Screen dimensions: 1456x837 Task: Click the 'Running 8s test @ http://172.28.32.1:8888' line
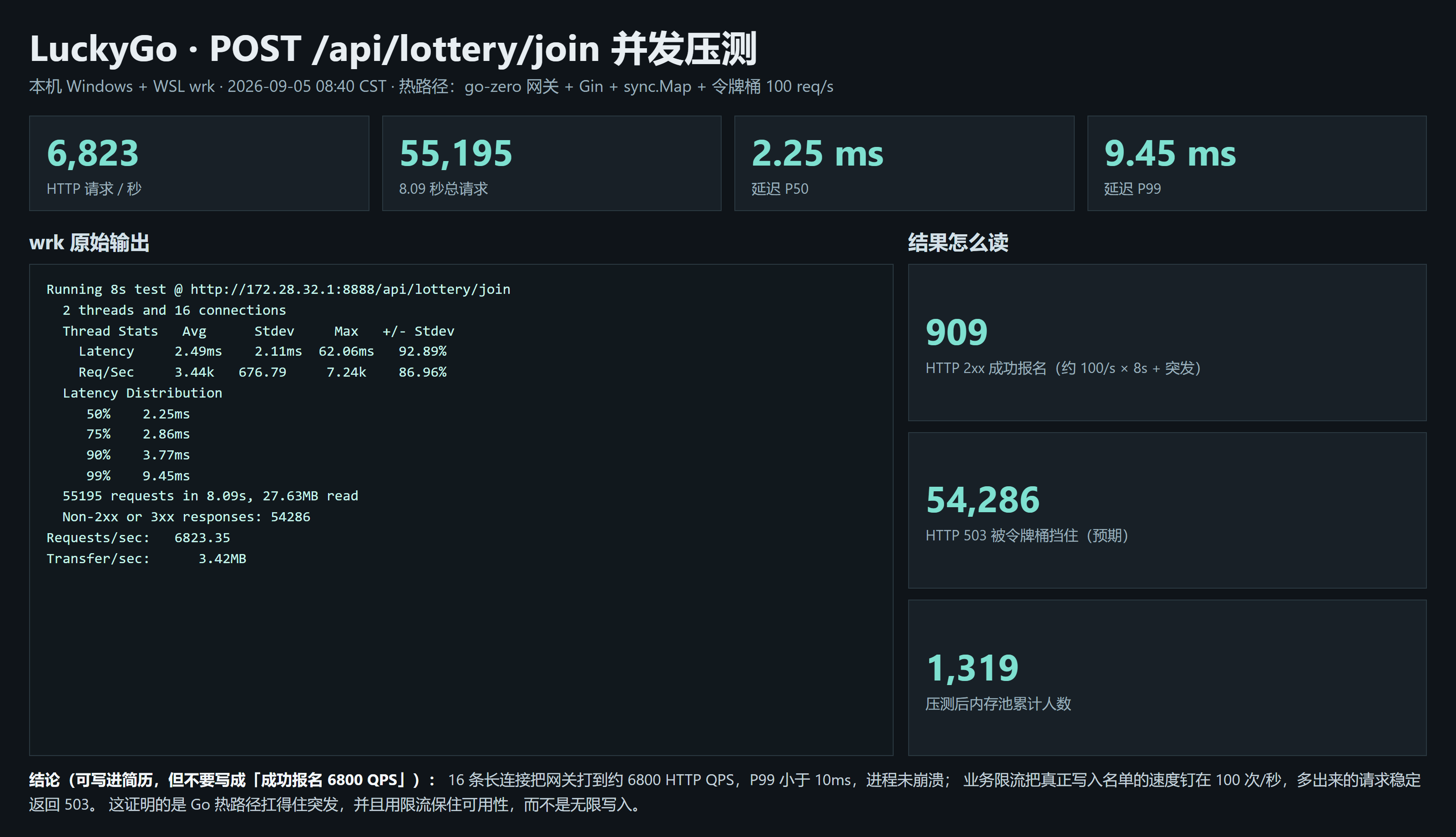(x=278, y=289)
